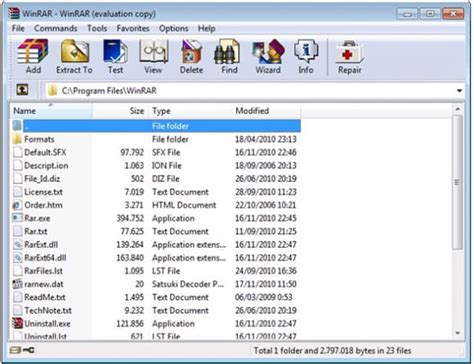
Task: Select the ReadMe.txt file name
Action: pyautogui.click(x=45, y=297)
